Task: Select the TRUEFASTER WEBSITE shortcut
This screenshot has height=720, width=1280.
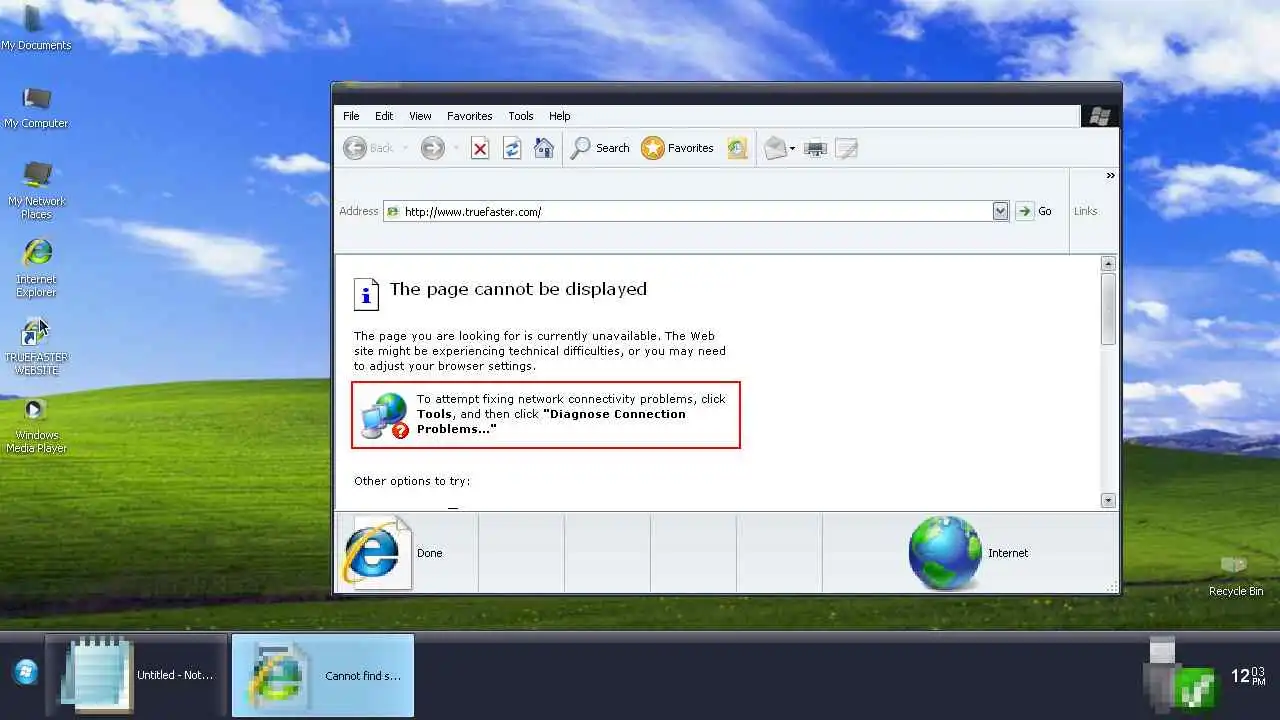Action: click(x=36, y=347)
